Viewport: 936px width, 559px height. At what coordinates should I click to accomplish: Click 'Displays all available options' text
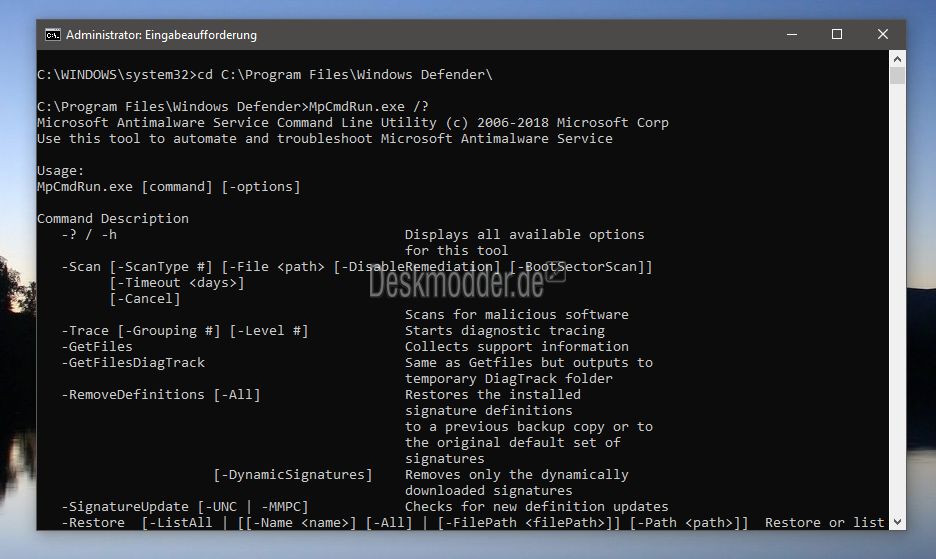(x=525, y=235)
